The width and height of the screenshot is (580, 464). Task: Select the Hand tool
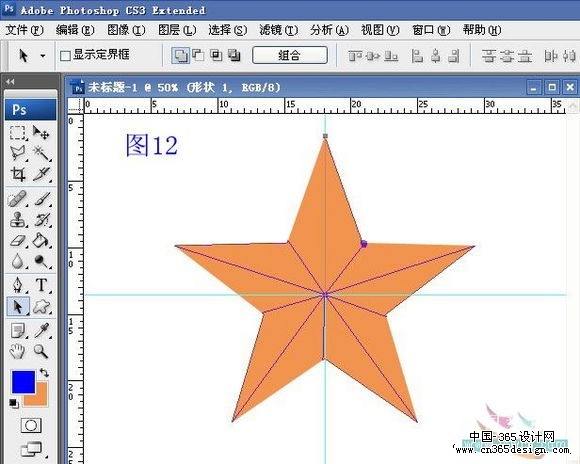click(17, 351)
